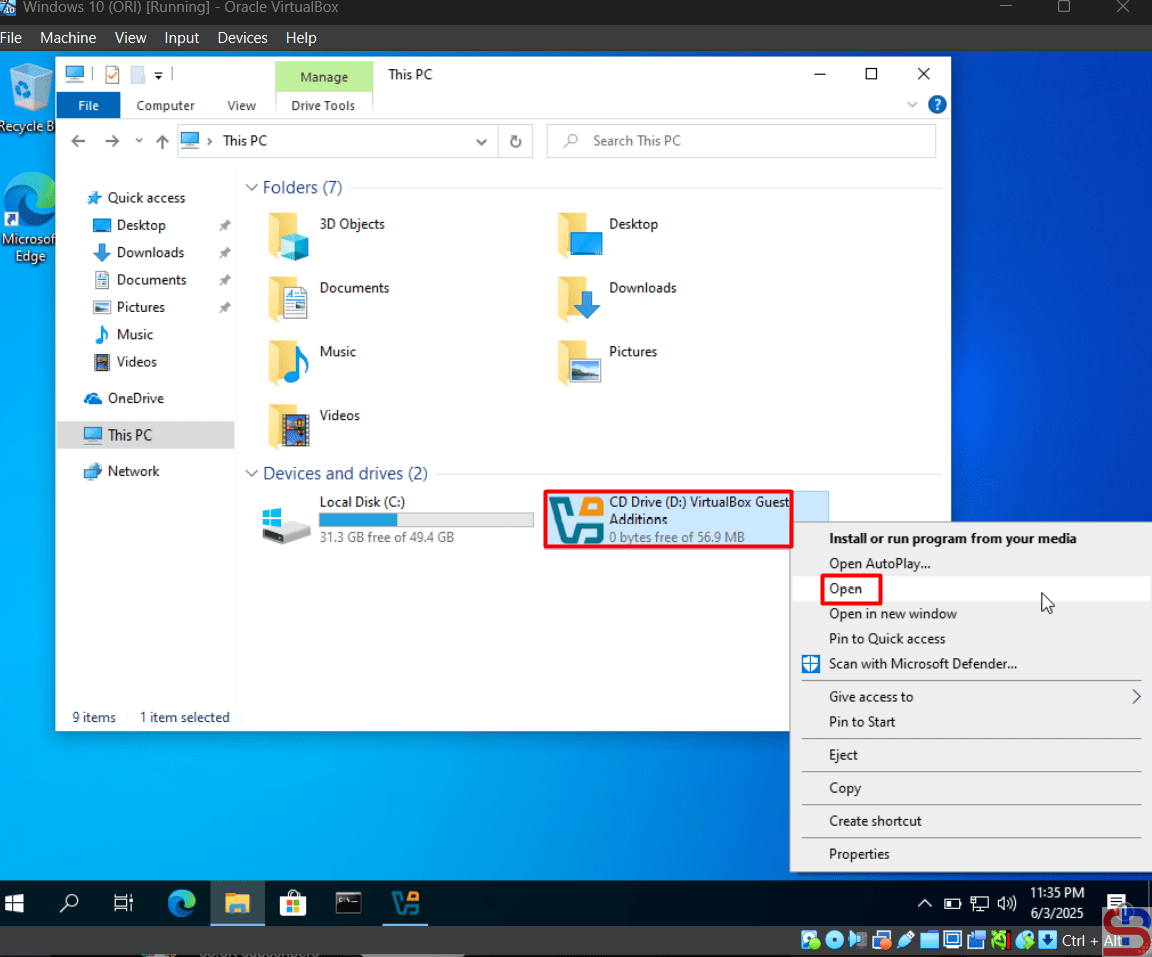The image size is (1152, 957).
Task: Open the 3D Objects folder
Action: pyautogui.click(x=290, y=234)
